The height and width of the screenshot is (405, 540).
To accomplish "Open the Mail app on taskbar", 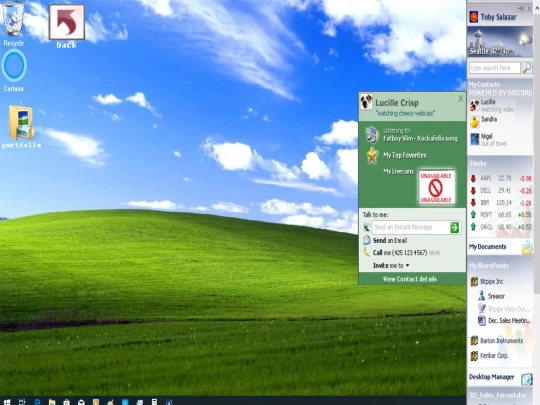I will (x=81, y=402).
